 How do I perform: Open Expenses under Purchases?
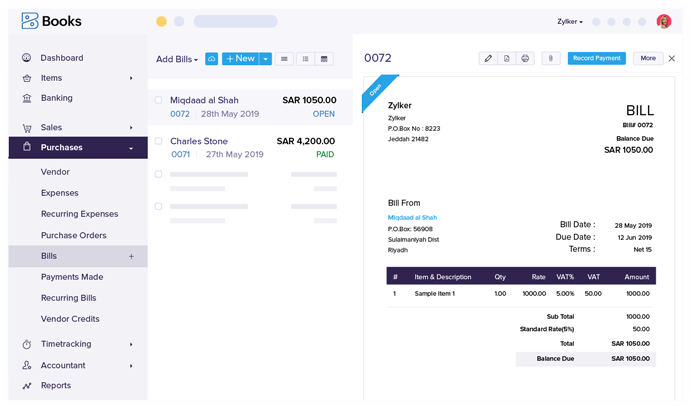point(59,193)
